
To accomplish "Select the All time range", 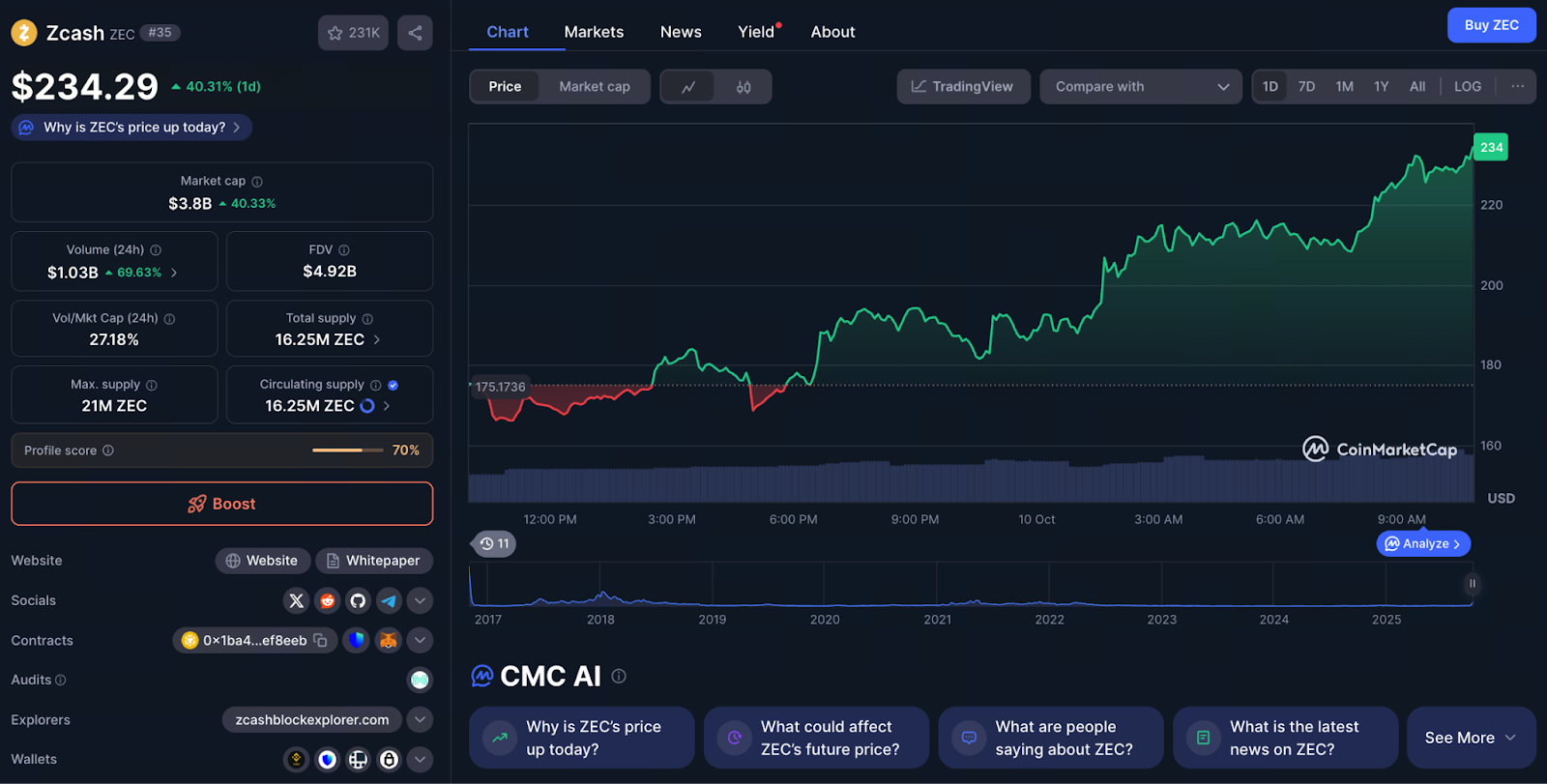I will click(1417, 87).
